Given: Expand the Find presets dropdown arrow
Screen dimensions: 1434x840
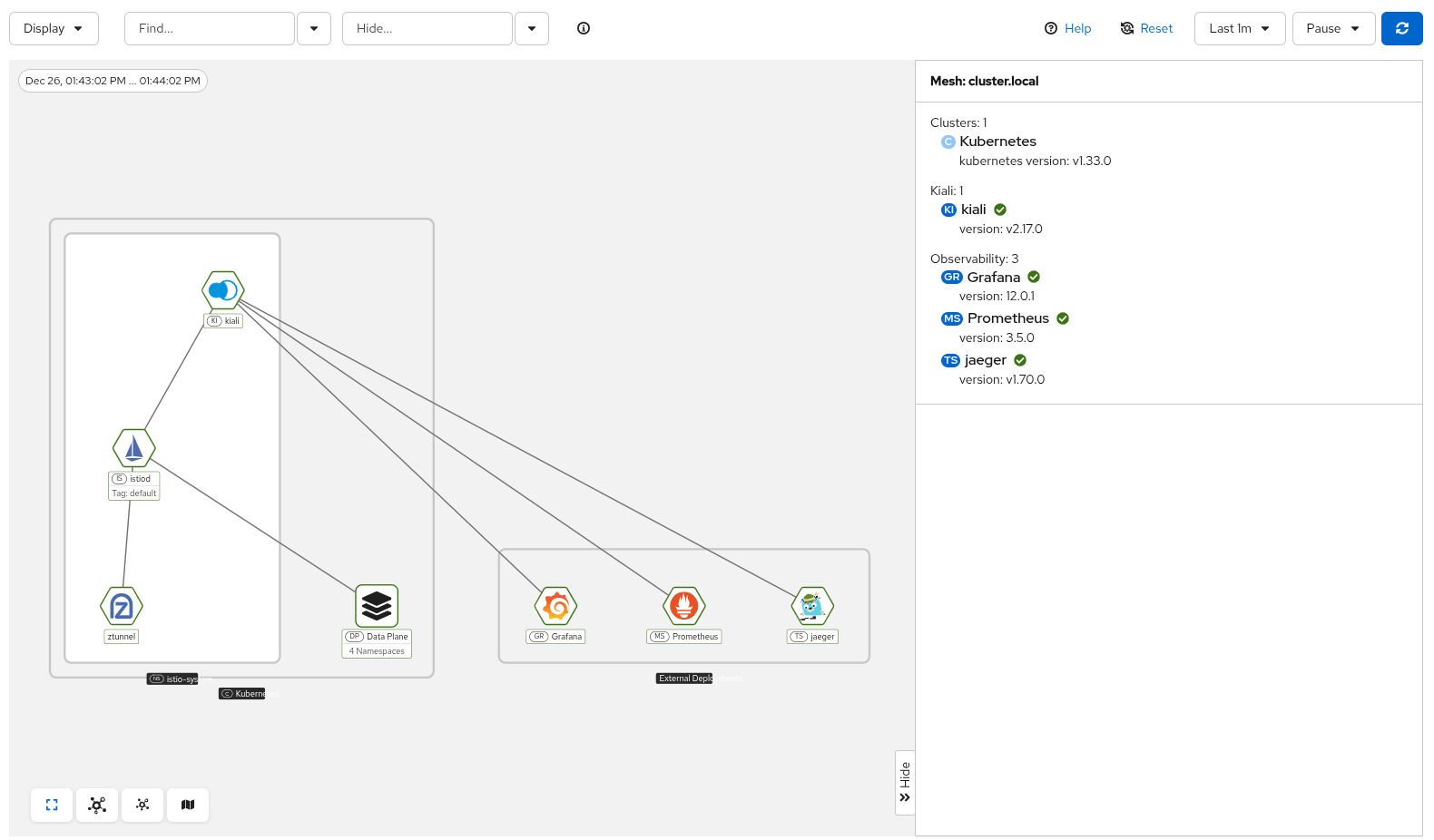Looking at the screenshot, I should click(x=314, y=28).
